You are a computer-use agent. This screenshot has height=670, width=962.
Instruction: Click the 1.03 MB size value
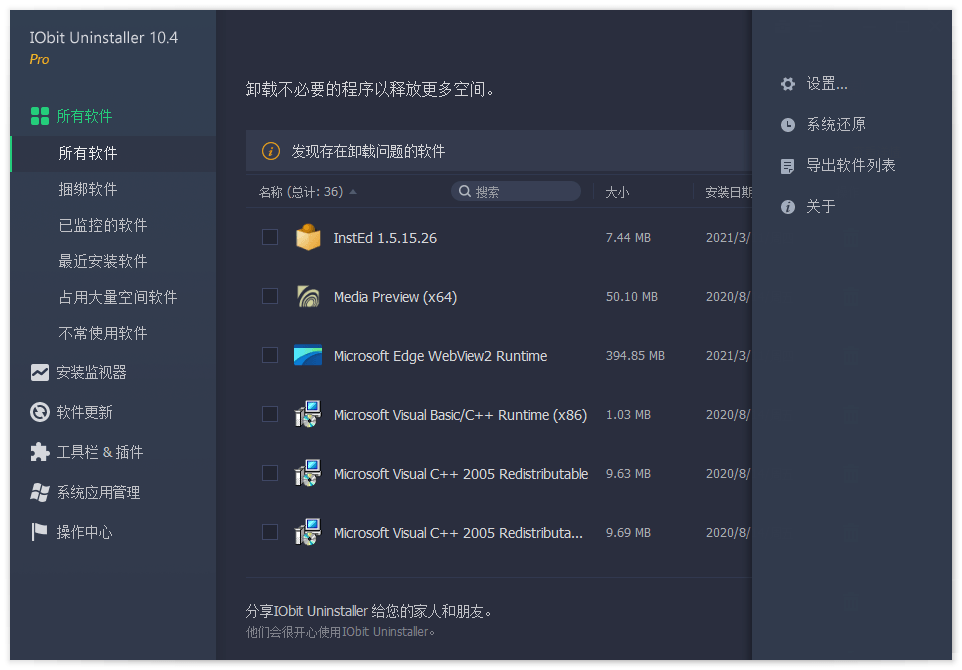click(x=628, y=415)
